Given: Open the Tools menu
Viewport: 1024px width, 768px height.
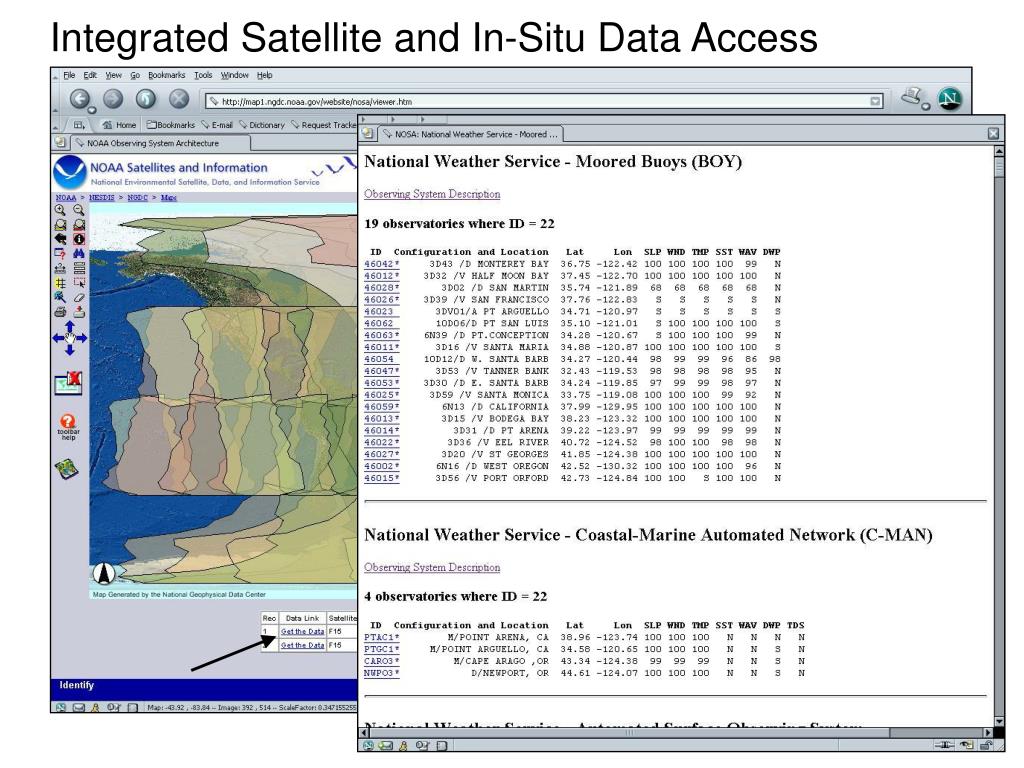Looking at the screenshot, I should coord(203,75).
